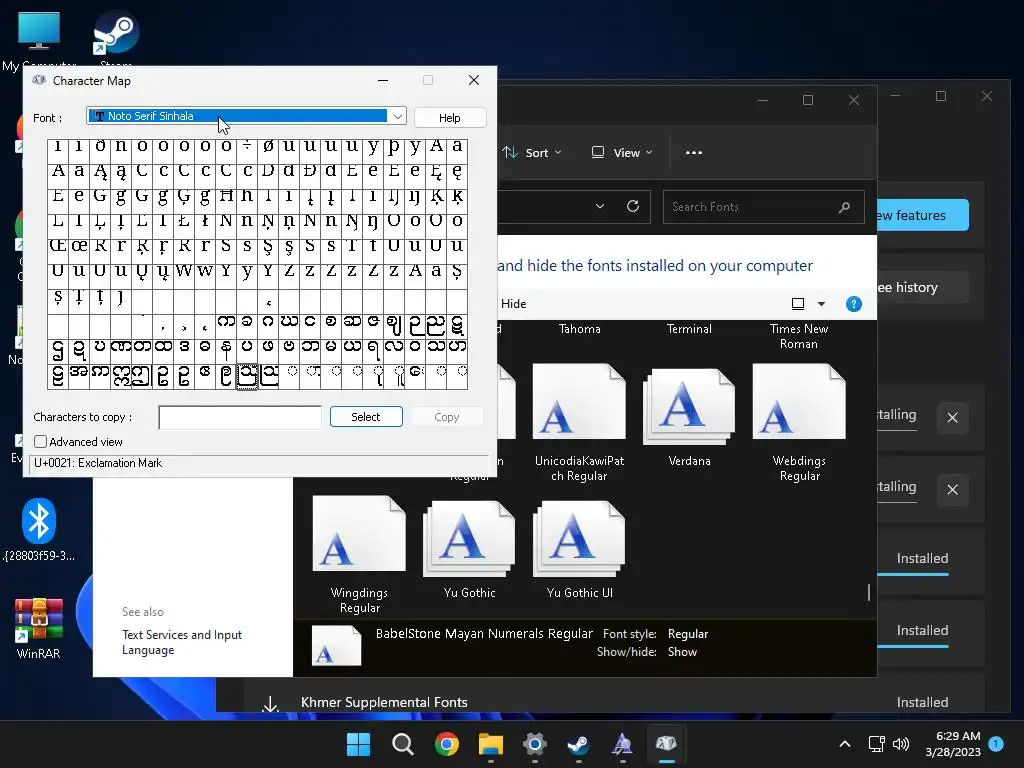
Task: Show hidden system tray icons
Action: tap(844, 744)
